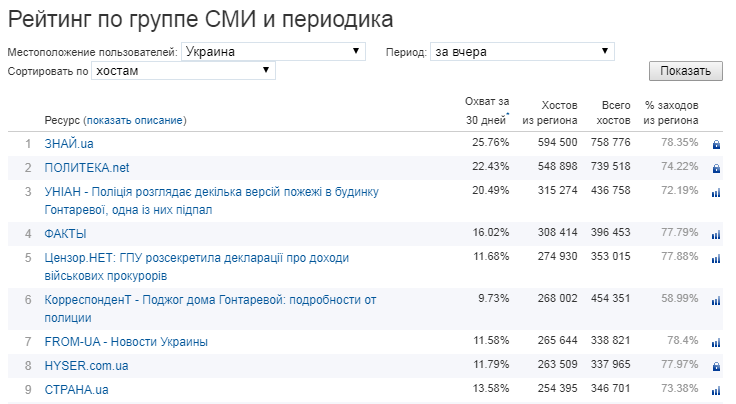This screenshot has width=736, height=404.
Task: Open the HYSER.com.ua resource link
Action: [x=86, y=366]
